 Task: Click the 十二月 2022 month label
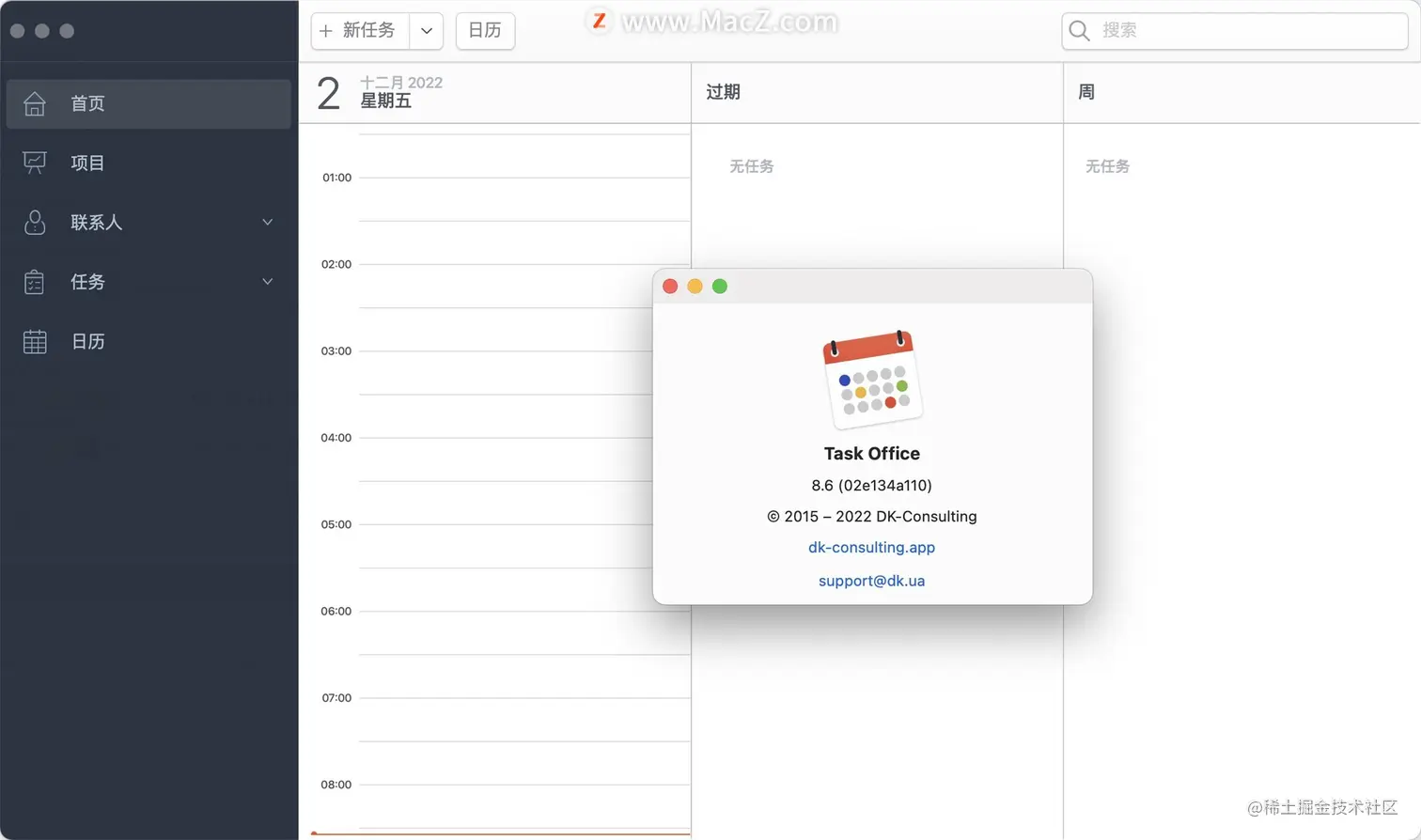pos(401,83)
